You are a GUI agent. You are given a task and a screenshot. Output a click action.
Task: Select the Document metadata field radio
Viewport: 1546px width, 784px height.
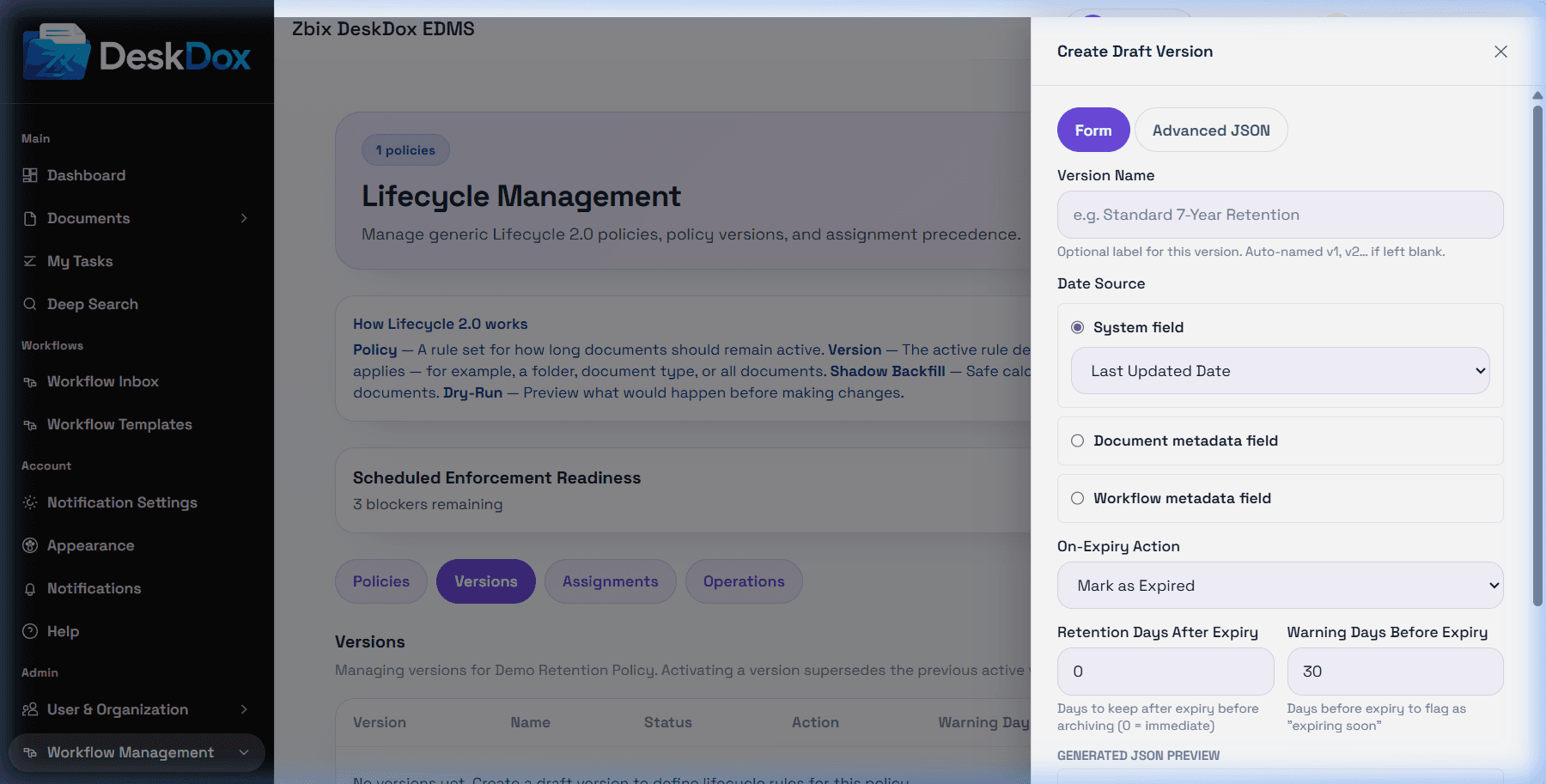(x=1077, y=441)
